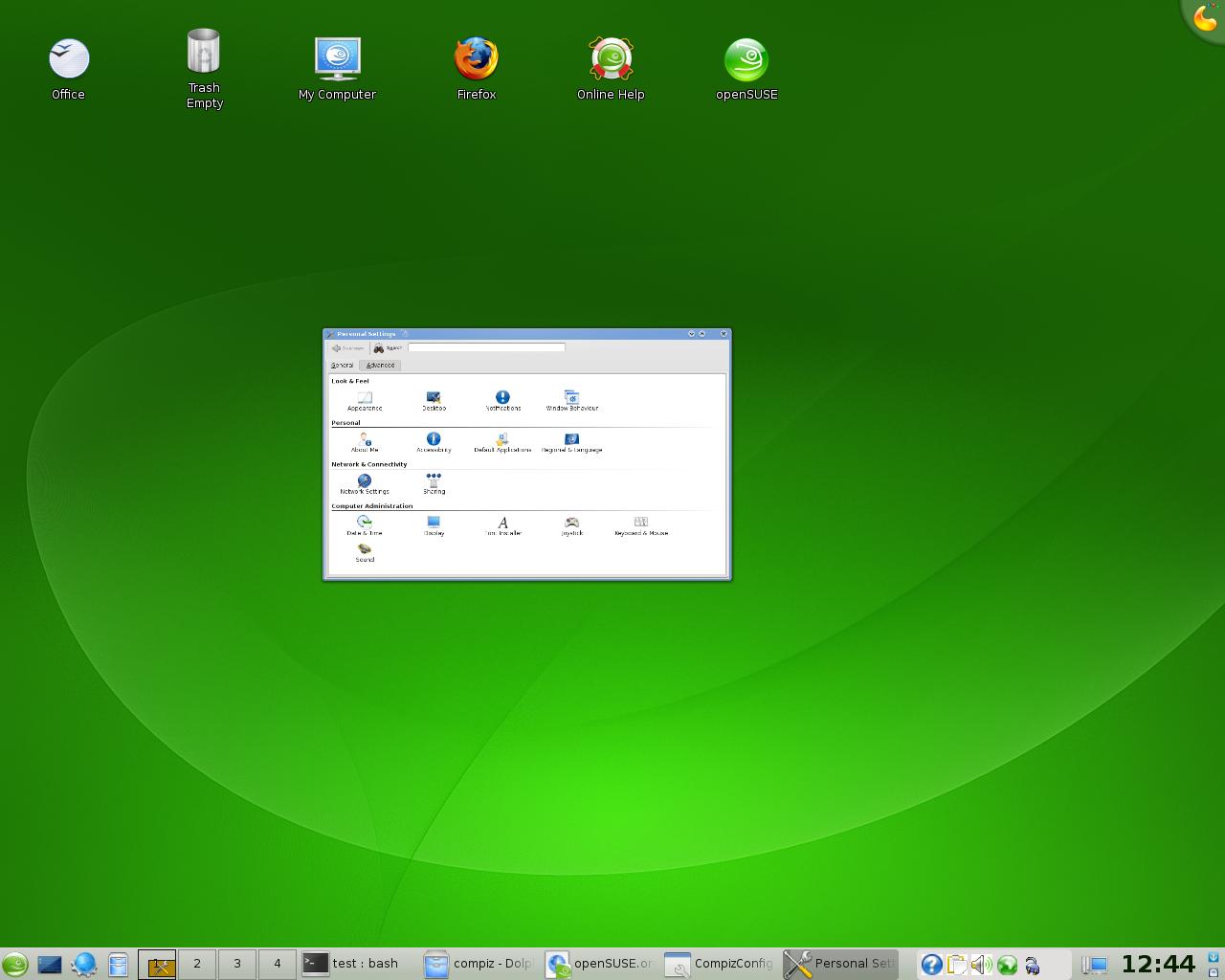Switch to virtual desktop 3

point(237,964)
